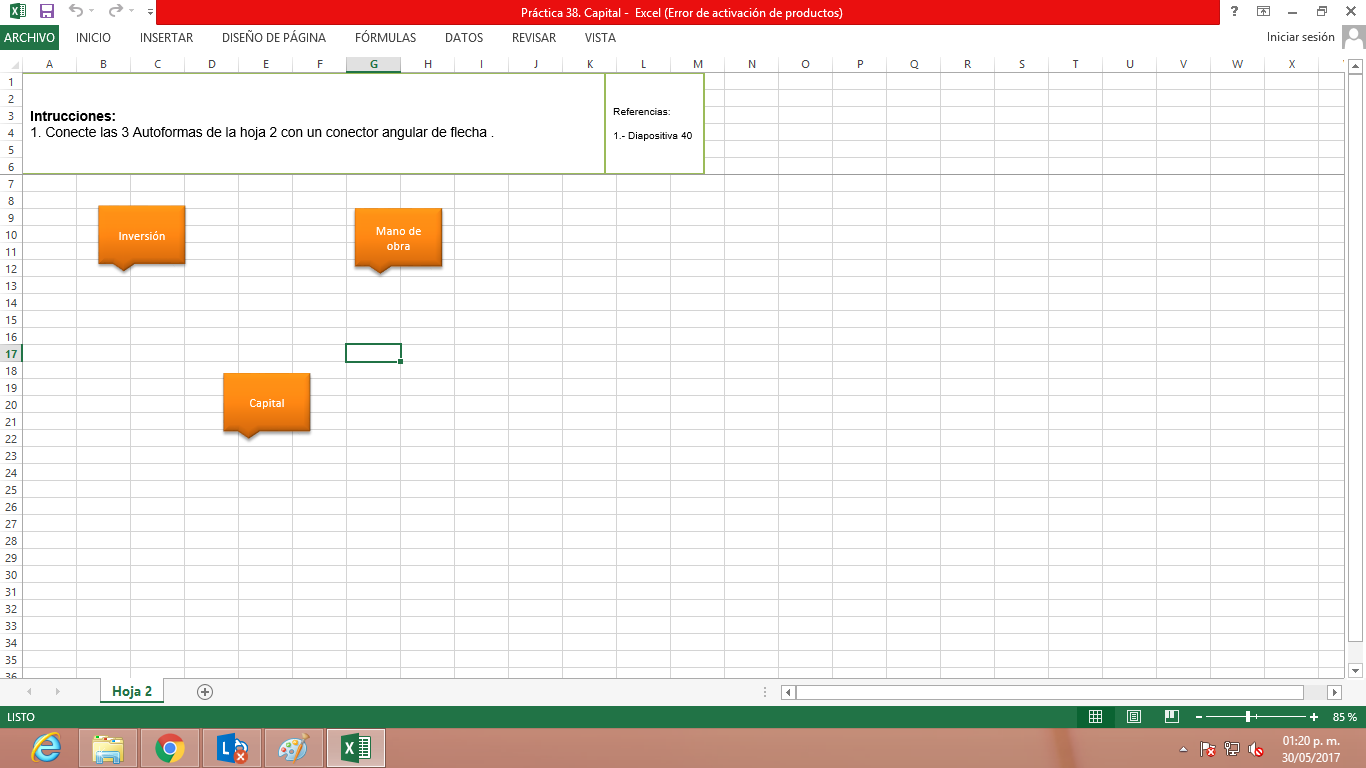Expand the Redo history dropdown arrow
Image resolution: width=1366 pixels, height=768 pixels.
tap(131, 12)
